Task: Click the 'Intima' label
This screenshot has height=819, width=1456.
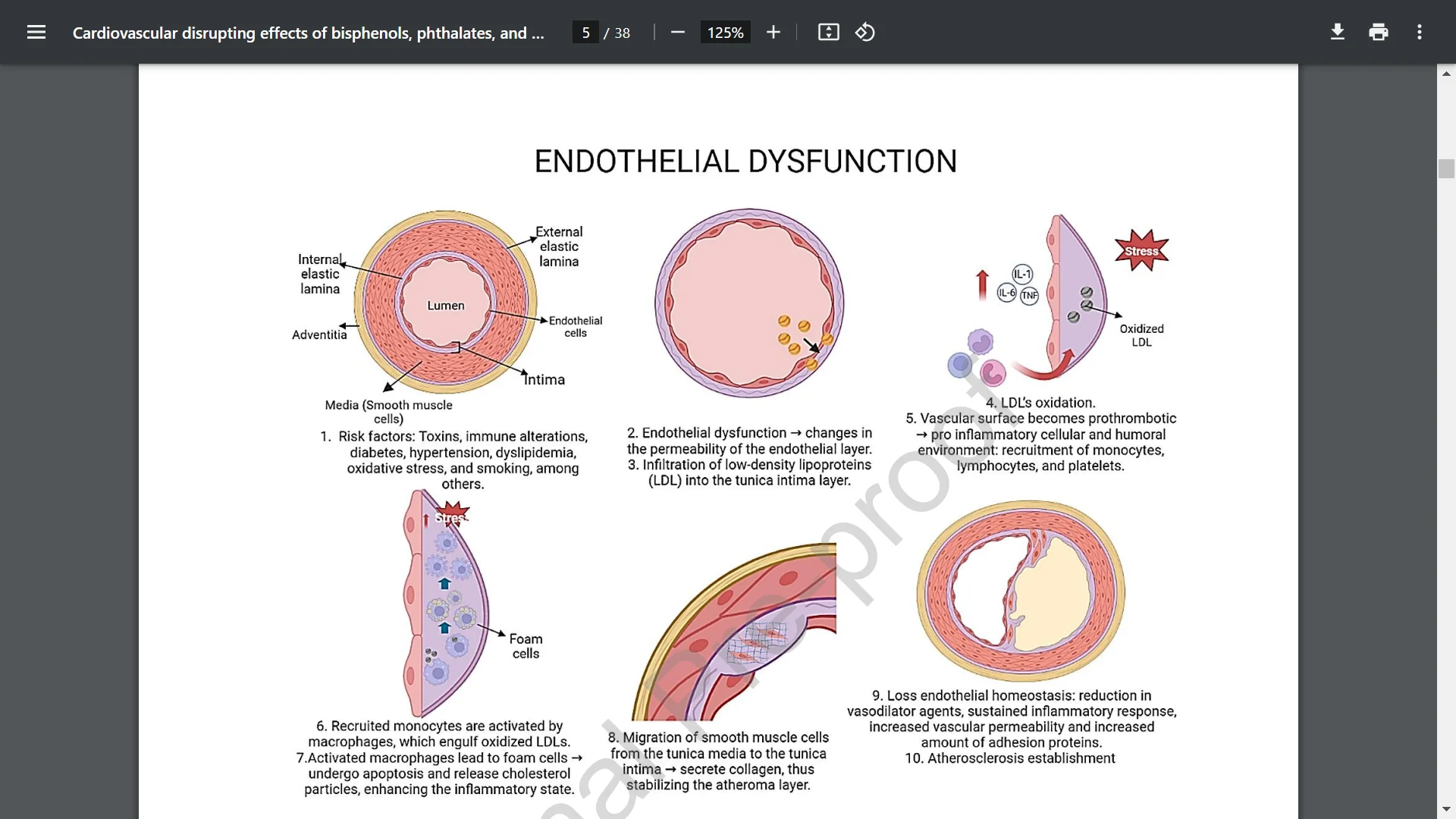Action: coord(544,380)
